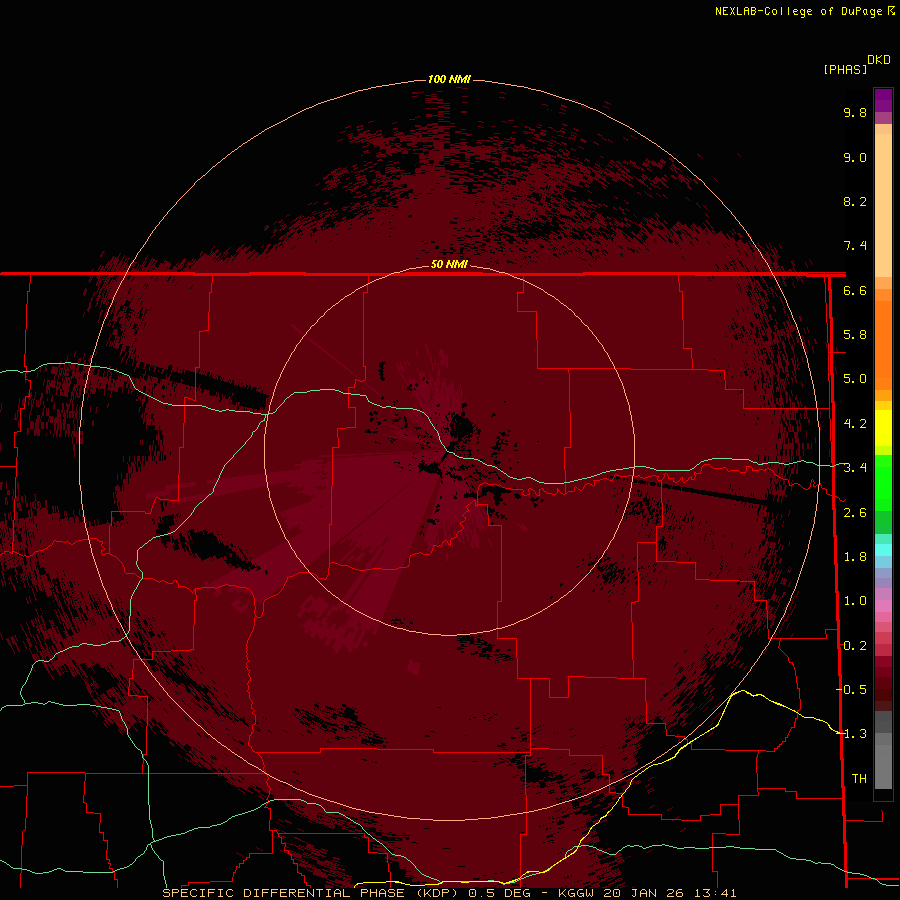Select the 0.2 legend value

[x=855, y=646]
